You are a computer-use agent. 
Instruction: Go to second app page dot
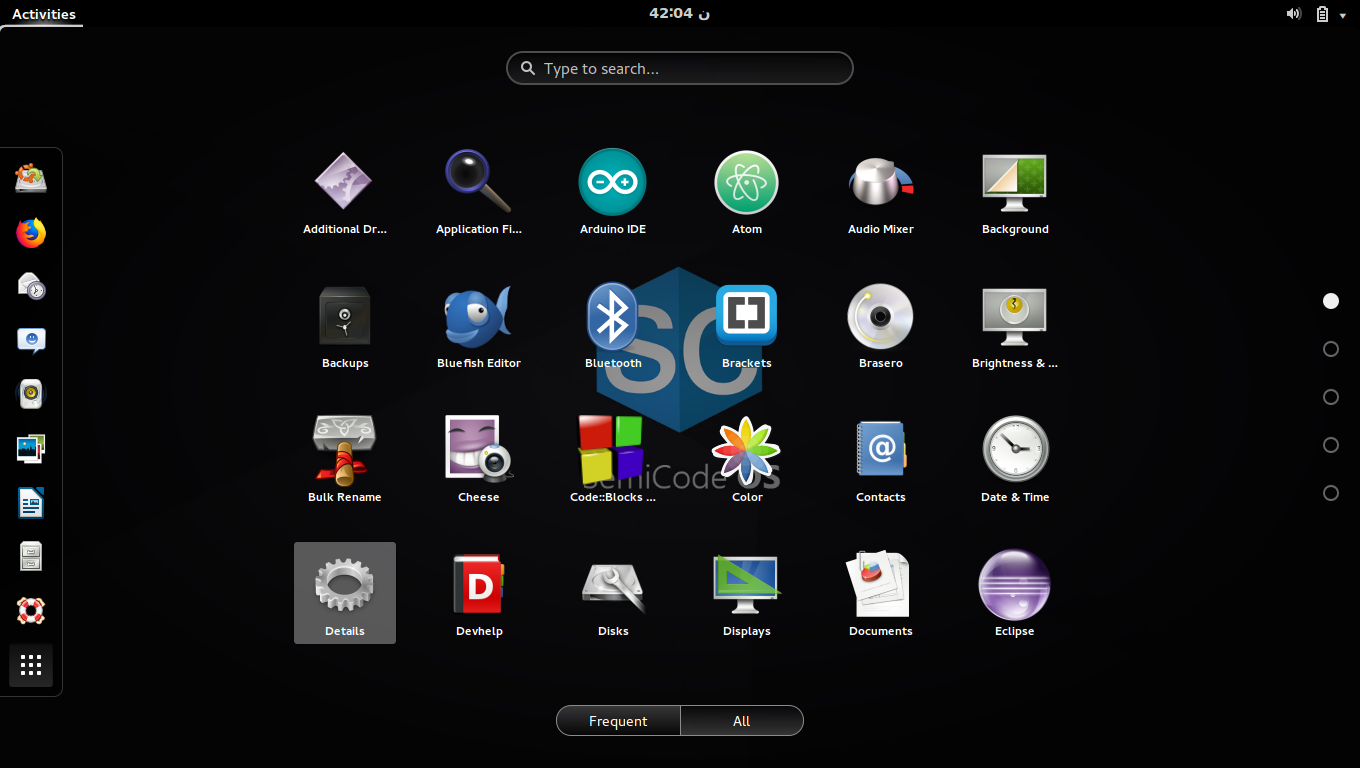click(1331, 349)
